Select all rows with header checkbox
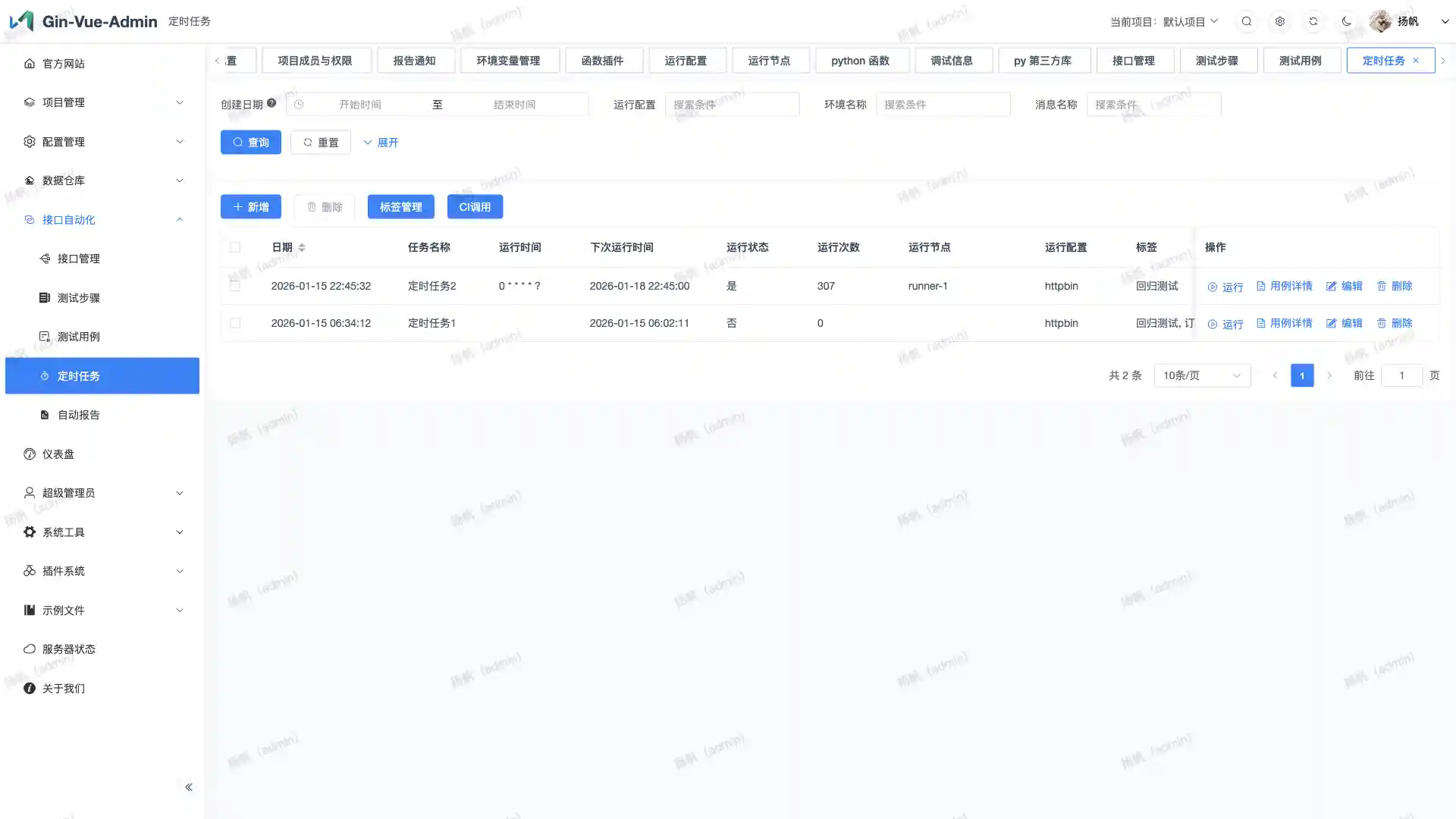Screen dimensions: 1456x819 [235, 247]
